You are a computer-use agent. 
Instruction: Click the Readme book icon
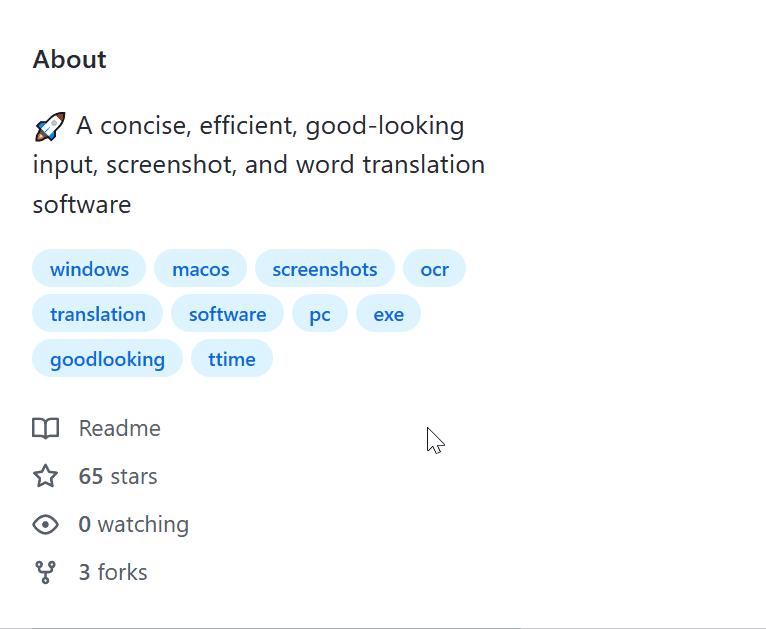[45, 429]
